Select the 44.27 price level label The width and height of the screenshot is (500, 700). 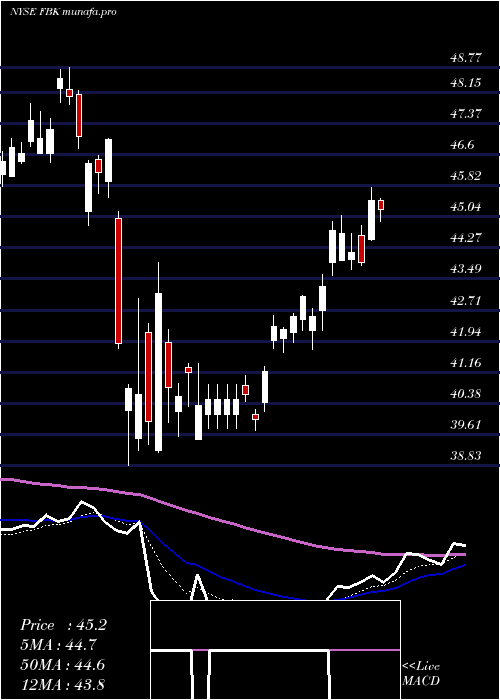point(466,238)
